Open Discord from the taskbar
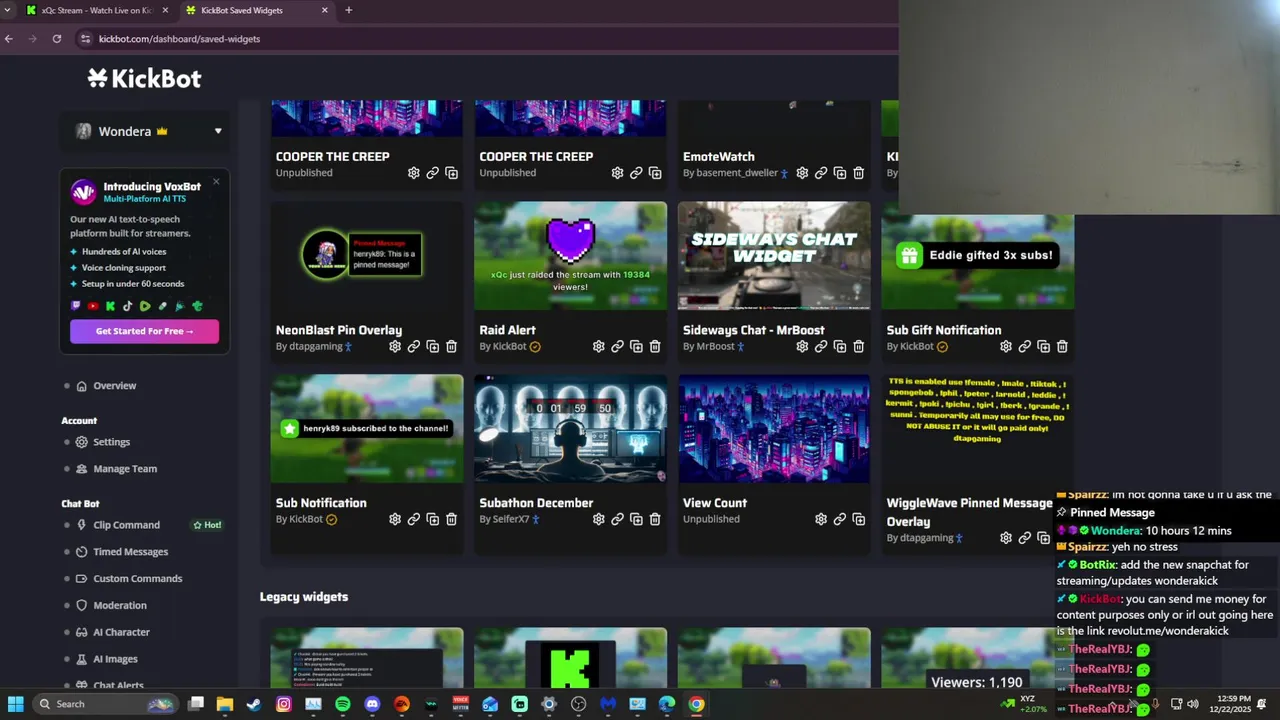The width and height of the screenshot is (1280, 720). click(372, 704)
